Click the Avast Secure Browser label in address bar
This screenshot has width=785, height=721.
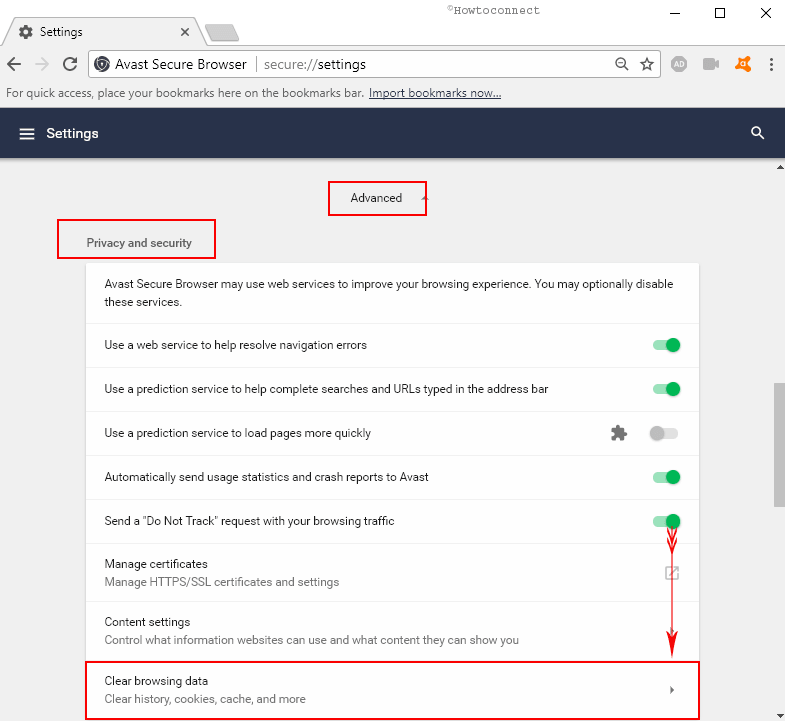pyautogui.click(x=181, y=64)
